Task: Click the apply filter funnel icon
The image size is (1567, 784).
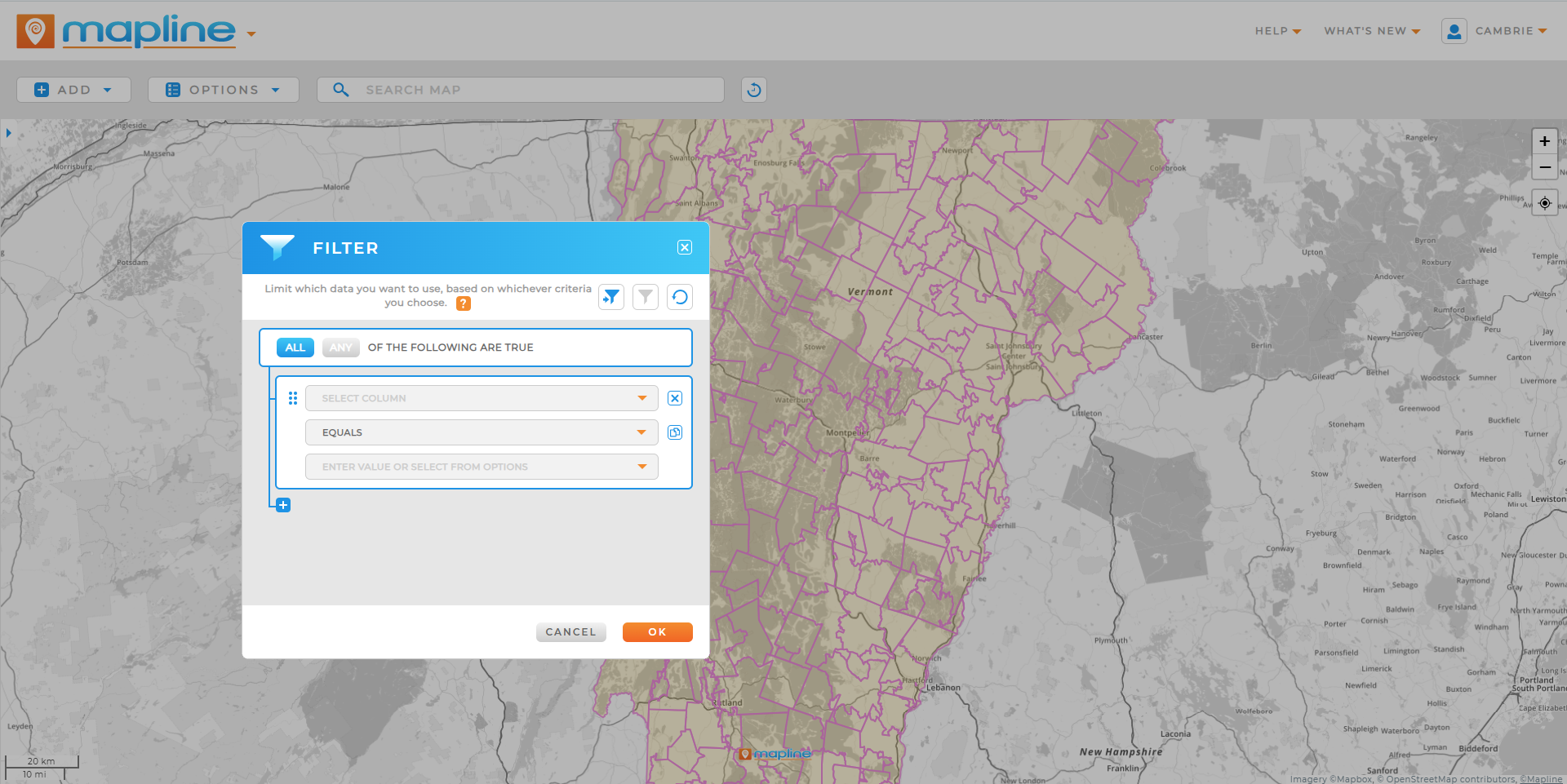Action: tap(611, 297)
